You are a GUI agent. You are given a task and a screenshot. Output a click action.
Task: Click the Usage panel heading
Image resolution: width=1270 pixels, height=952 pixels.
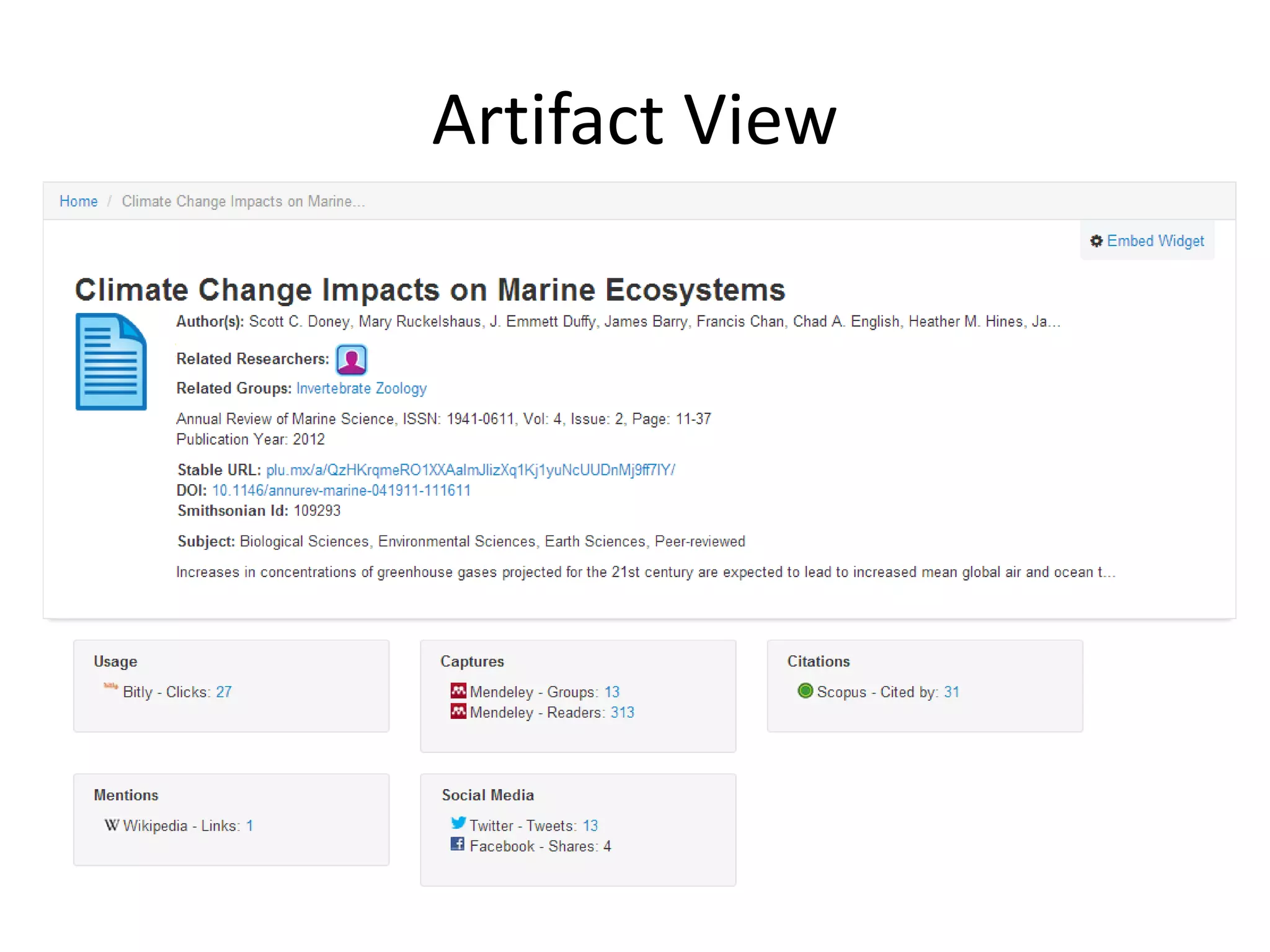(116, 662)
